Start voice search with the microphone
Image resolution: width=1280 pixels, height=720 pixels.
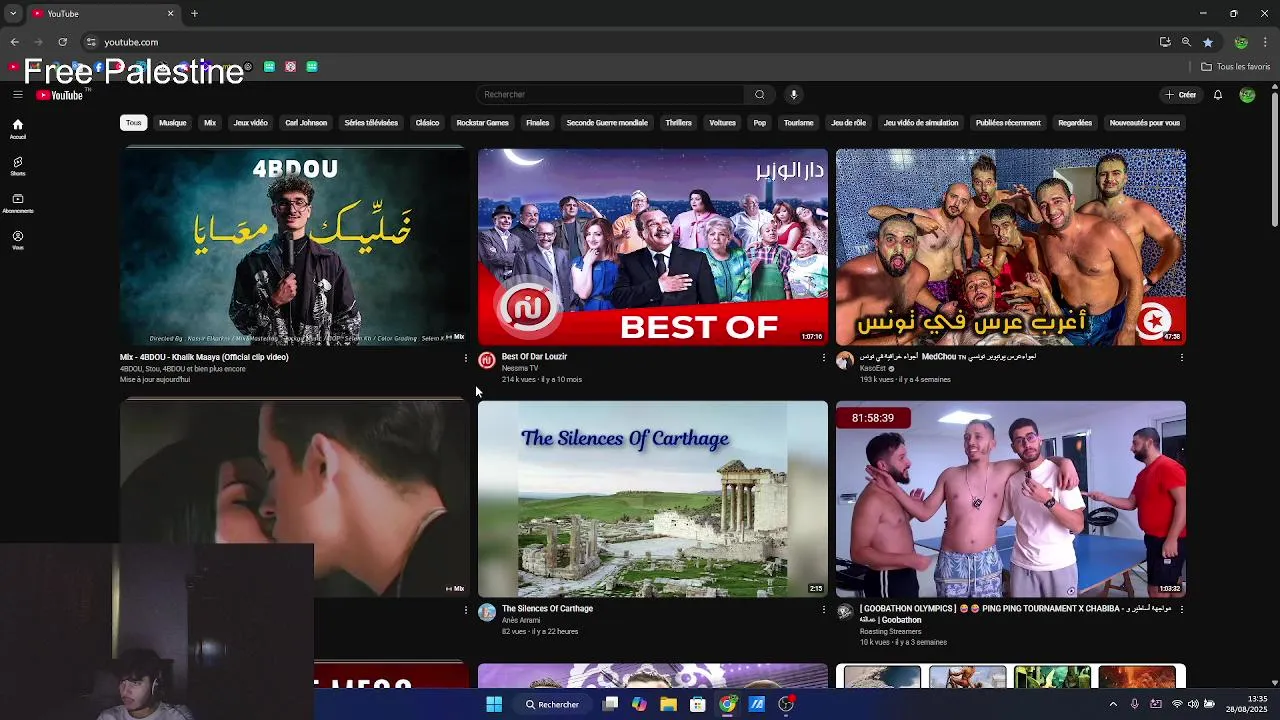793,94
